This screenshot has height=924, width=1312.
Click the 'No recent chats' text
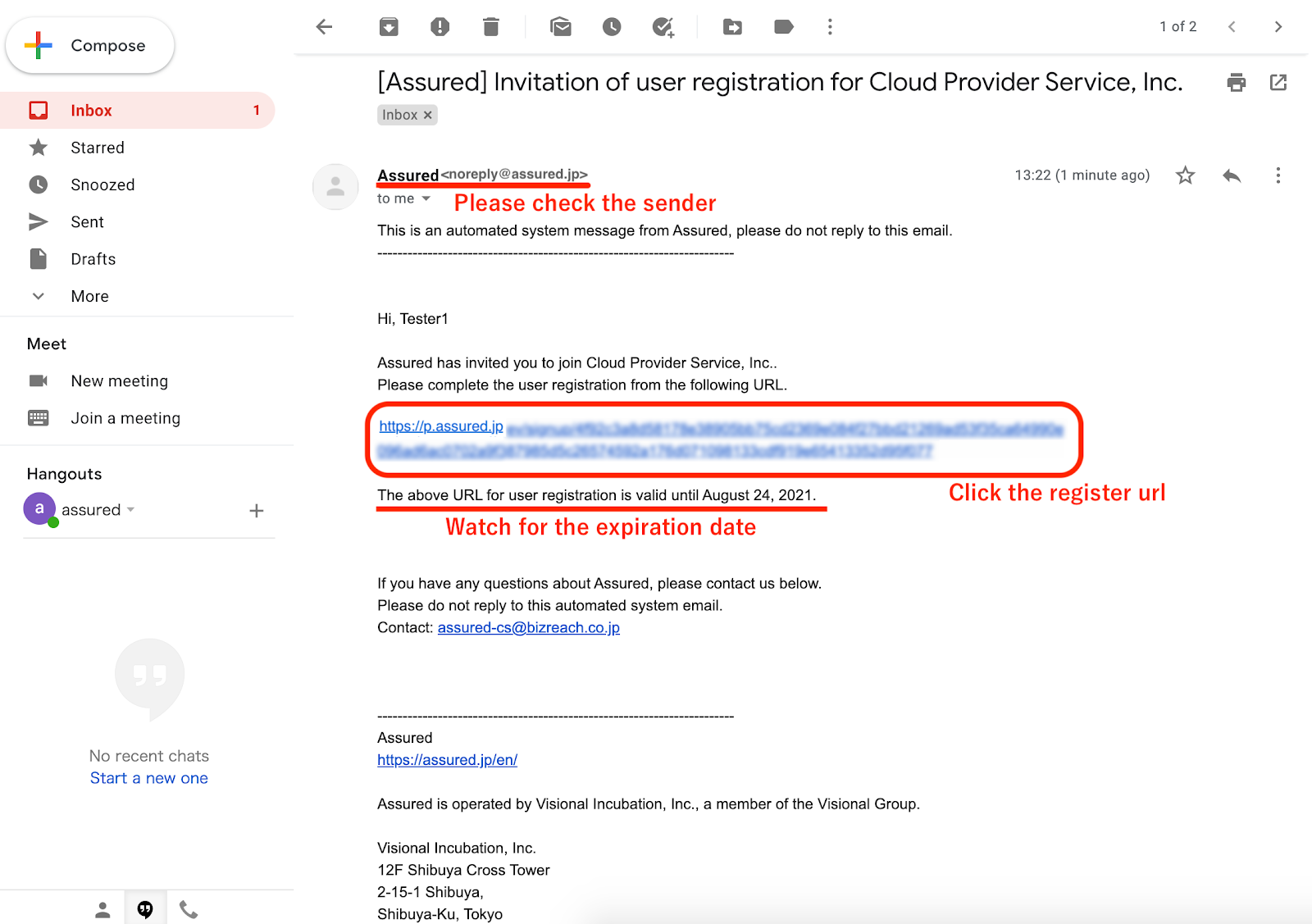[x=149, y=756]
